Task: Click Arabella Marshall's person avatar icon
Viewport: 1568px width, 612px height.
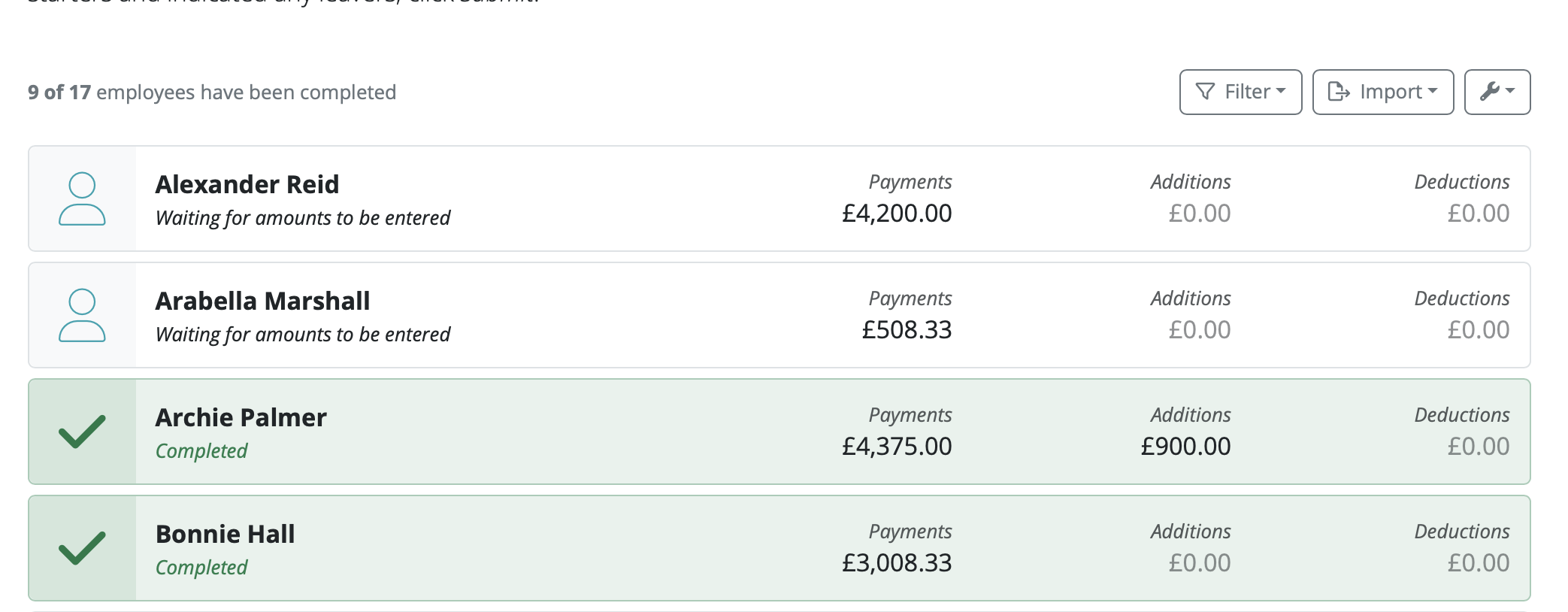Action: [x=82, y=316]
